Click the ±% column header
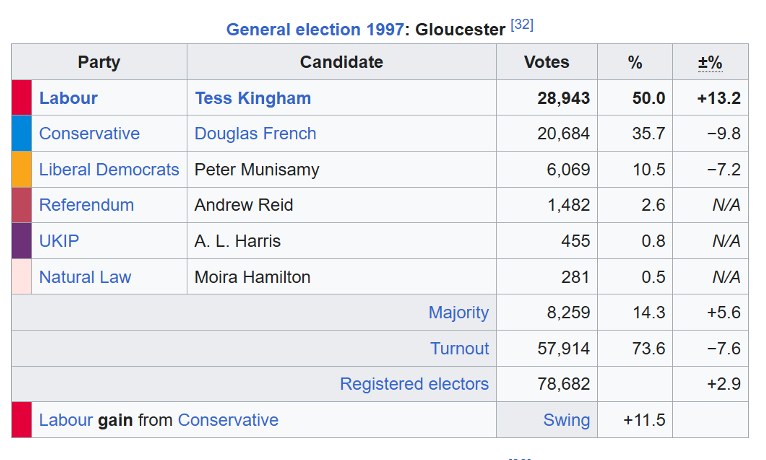 click(x=709, y=62)
